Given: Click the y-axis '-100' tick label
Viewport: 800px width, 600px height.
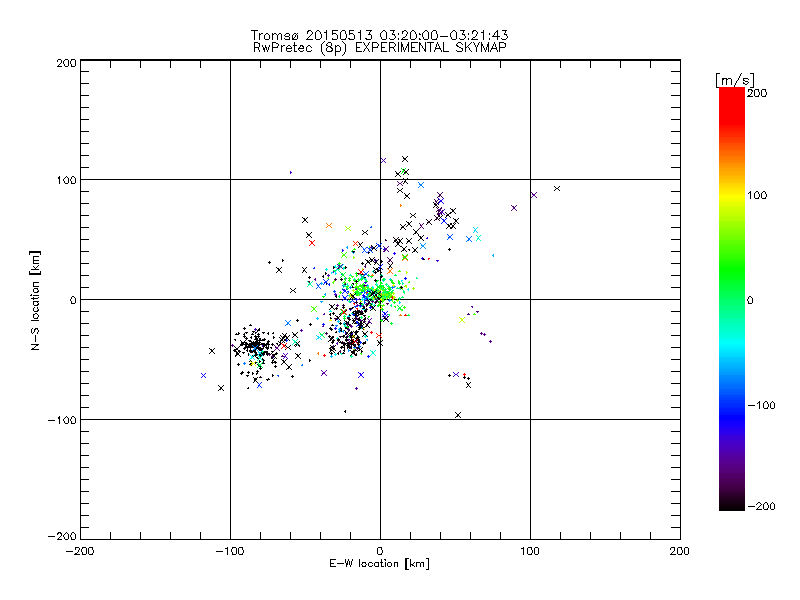Looking at the screenshot, I should tap(62, 420).
